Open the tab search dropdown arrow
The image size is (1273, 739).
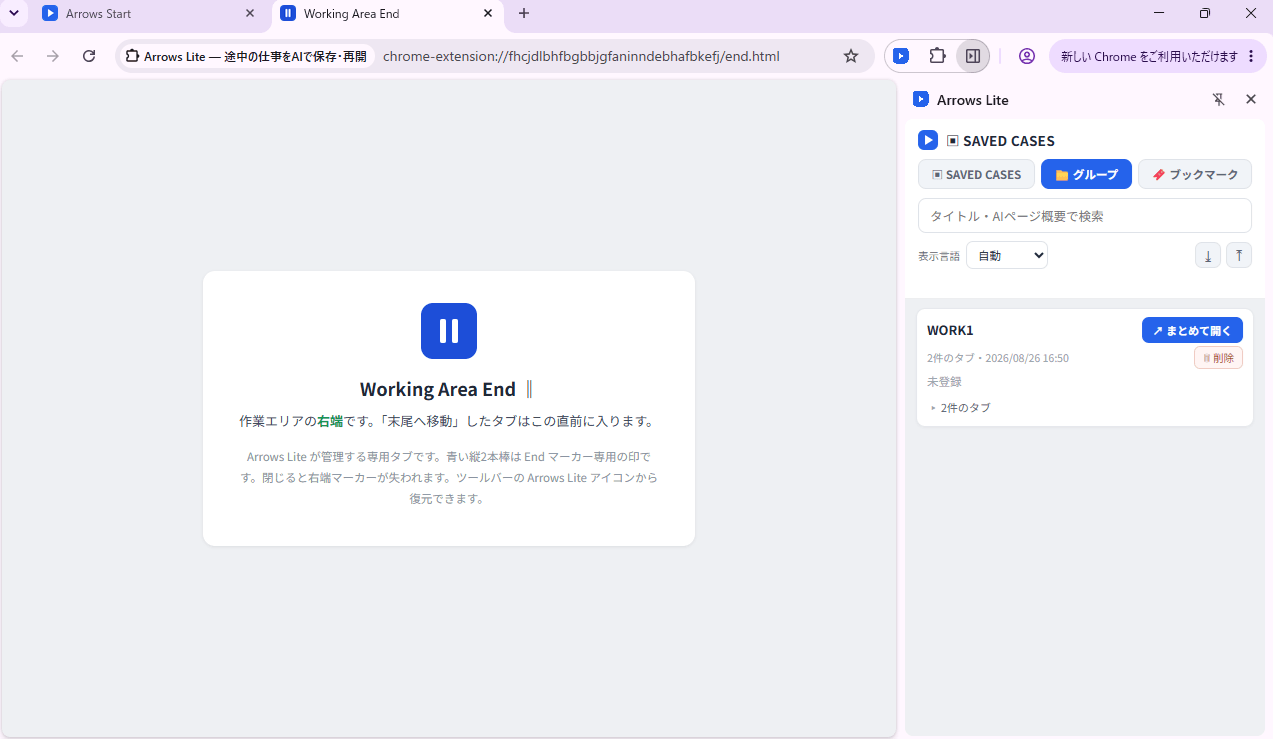pos(13,14)
